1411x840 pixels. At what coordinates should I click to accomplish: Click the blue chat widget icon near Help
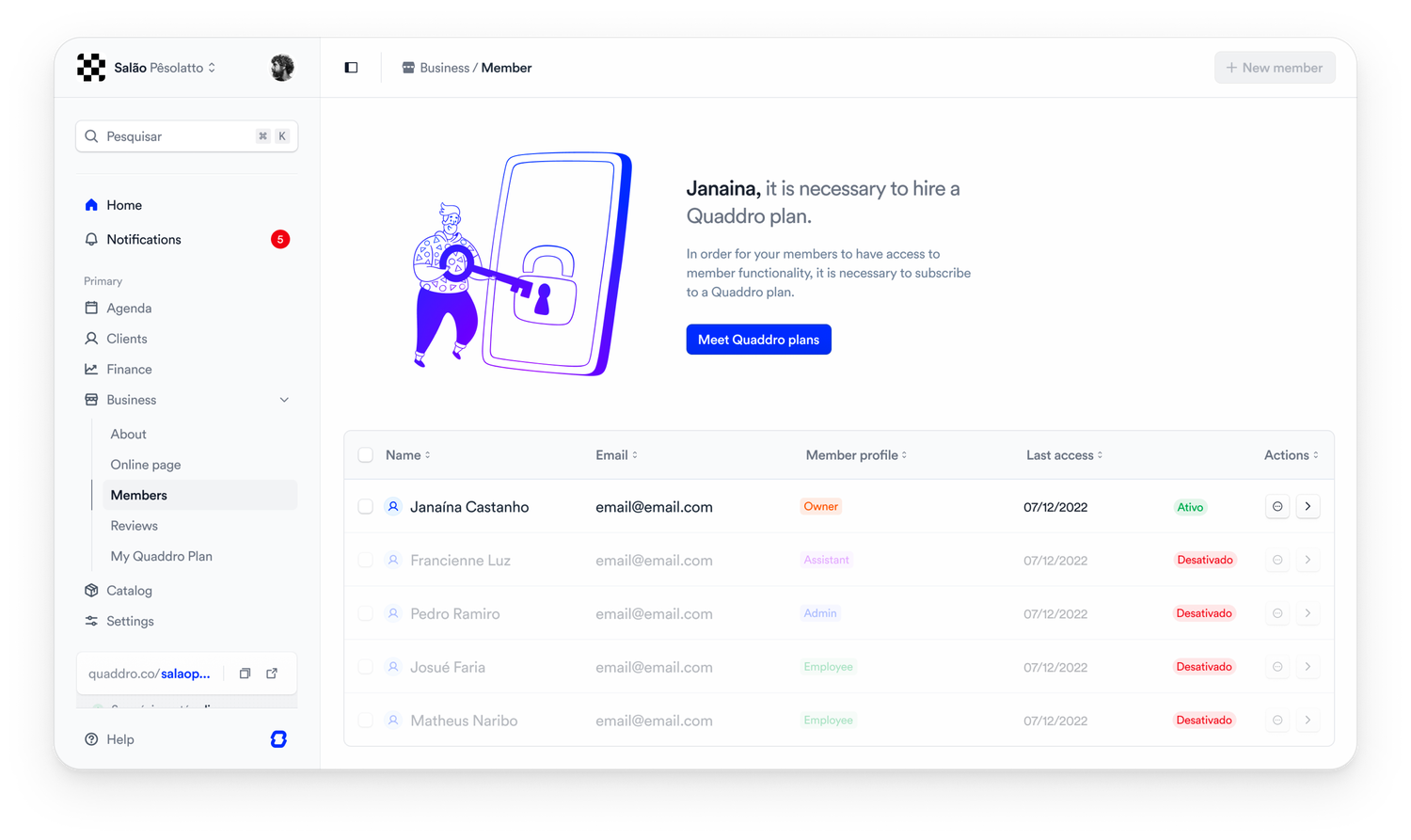tap(278, 739)
